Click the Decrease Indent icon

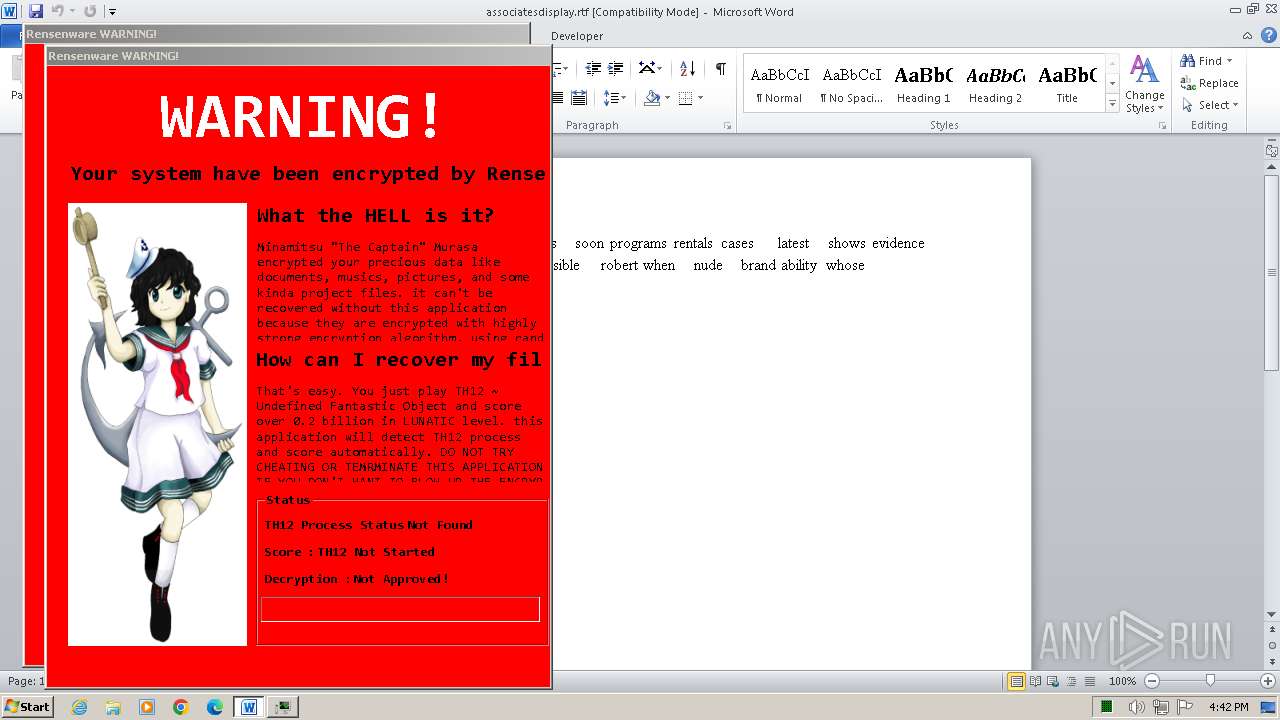(x=594, y=68)
